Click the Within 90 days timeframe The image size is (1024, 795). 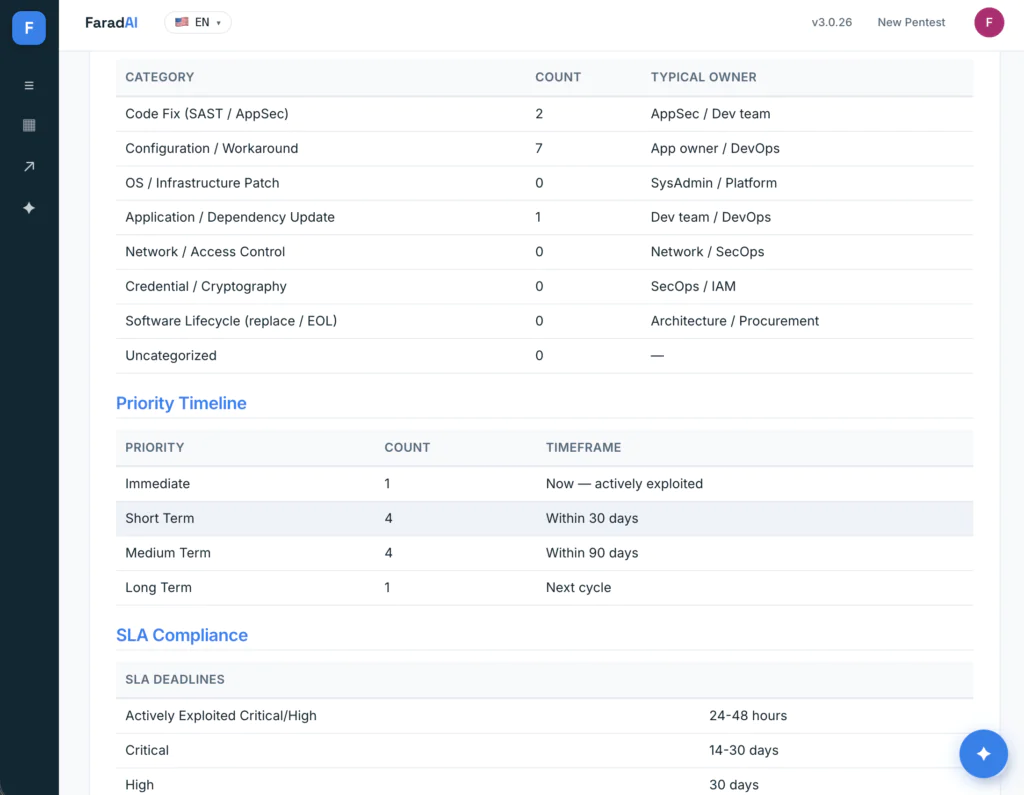tap(592, 553)
